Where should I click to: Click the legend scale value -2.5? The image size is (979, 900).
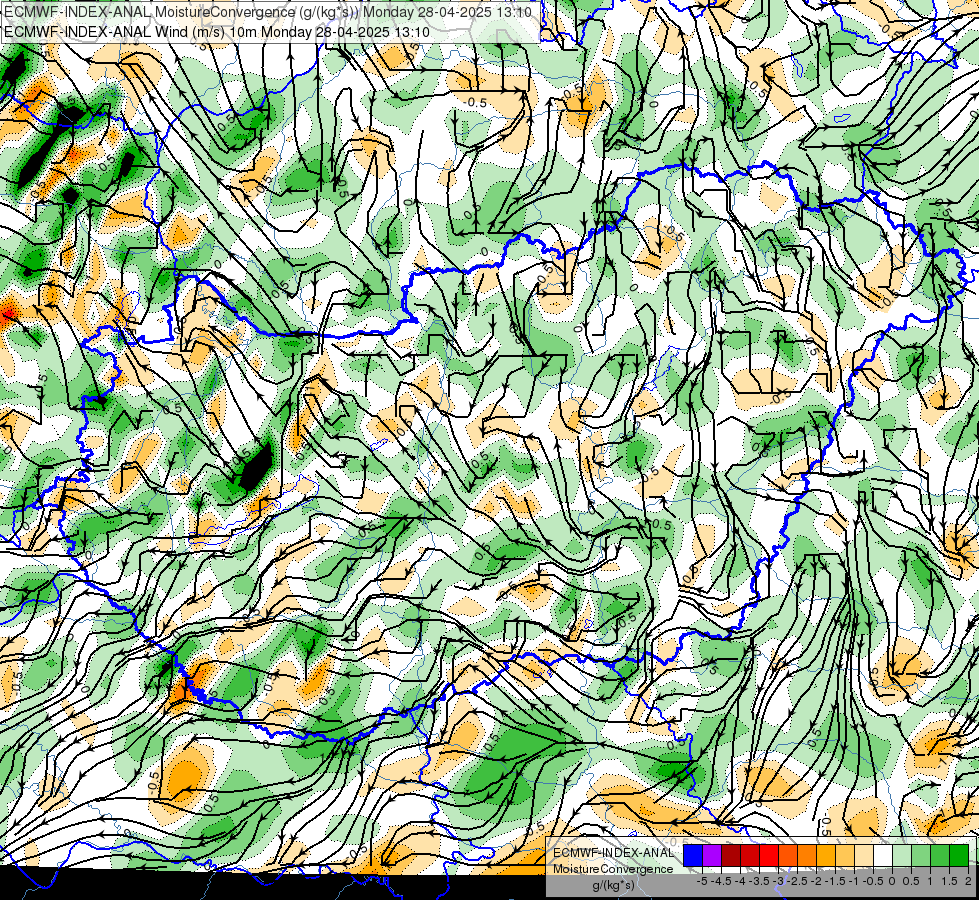point(798,881)
